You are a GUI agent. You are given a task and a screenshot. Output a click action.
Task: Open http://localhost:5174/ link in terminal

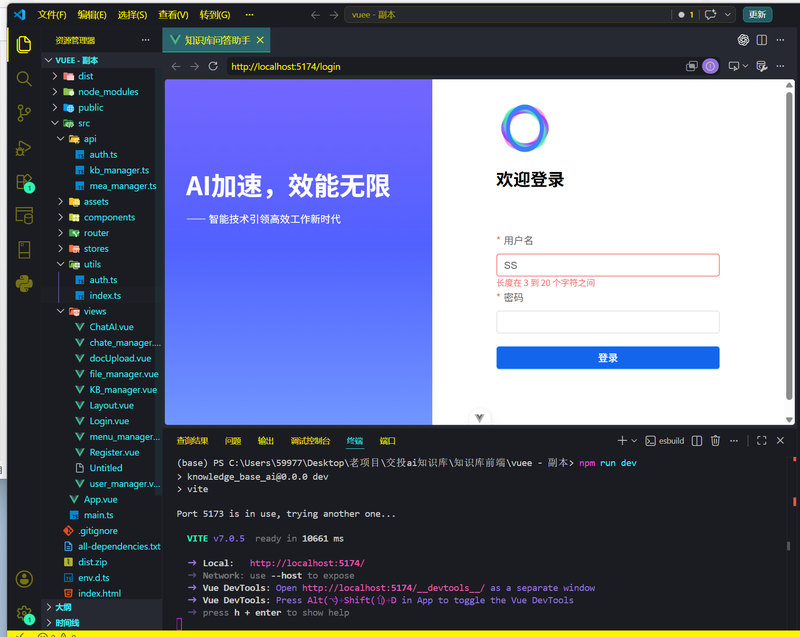point(307,563)
